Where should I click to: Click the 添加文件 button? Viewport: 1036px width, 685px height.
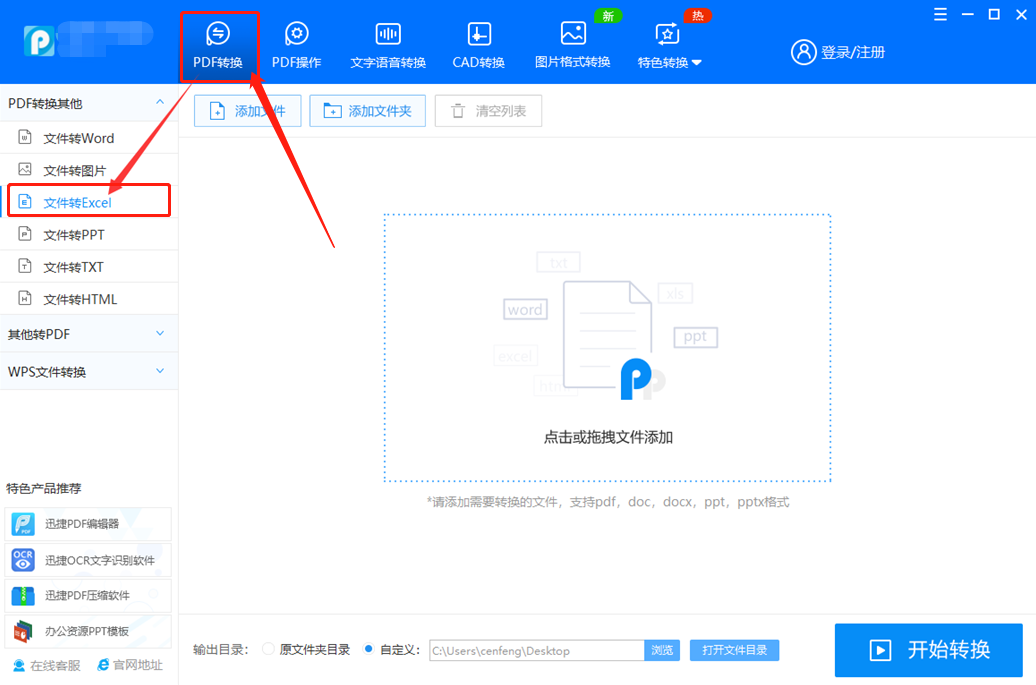click(248, 111)
